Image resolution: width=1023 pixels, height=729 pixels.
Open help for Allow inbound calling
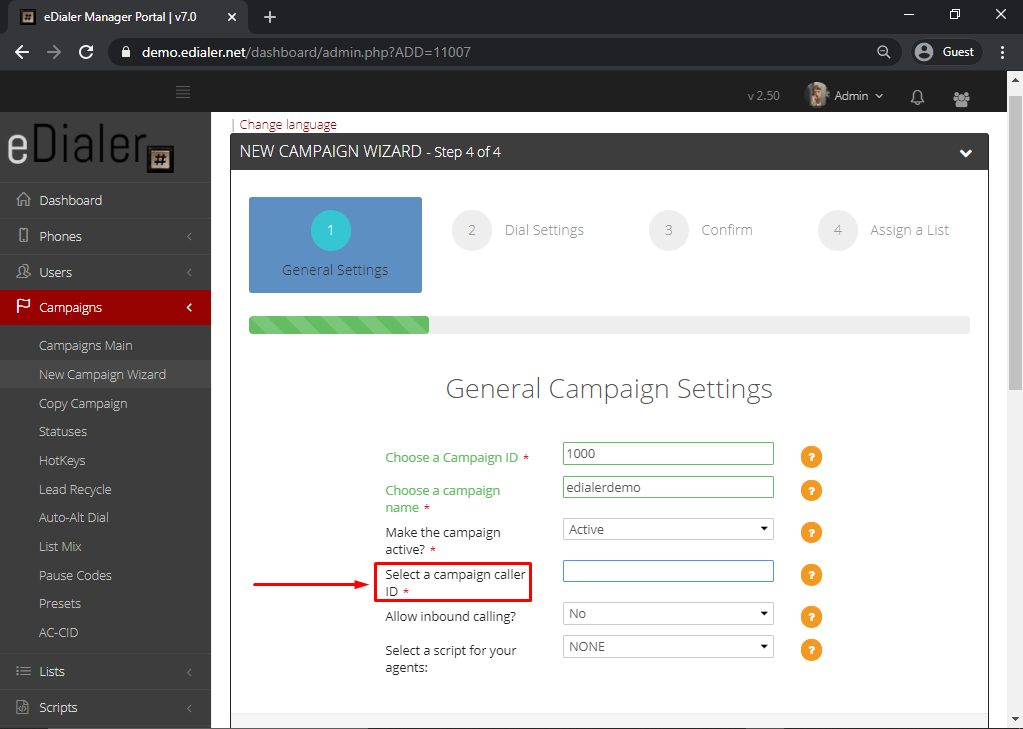(x=811, y=617)
